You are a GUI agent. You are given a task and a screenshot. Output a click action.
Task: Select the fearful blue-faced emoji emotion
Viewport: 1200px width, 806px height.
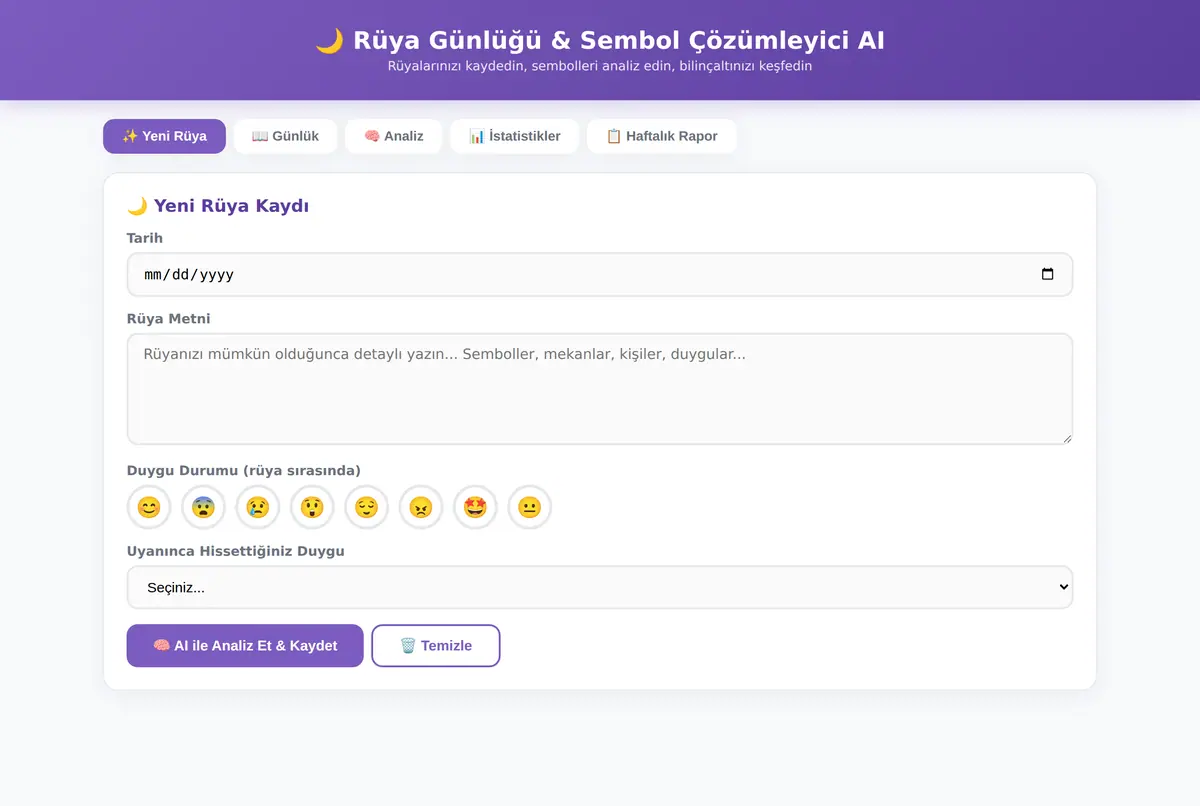pos(204,507)
